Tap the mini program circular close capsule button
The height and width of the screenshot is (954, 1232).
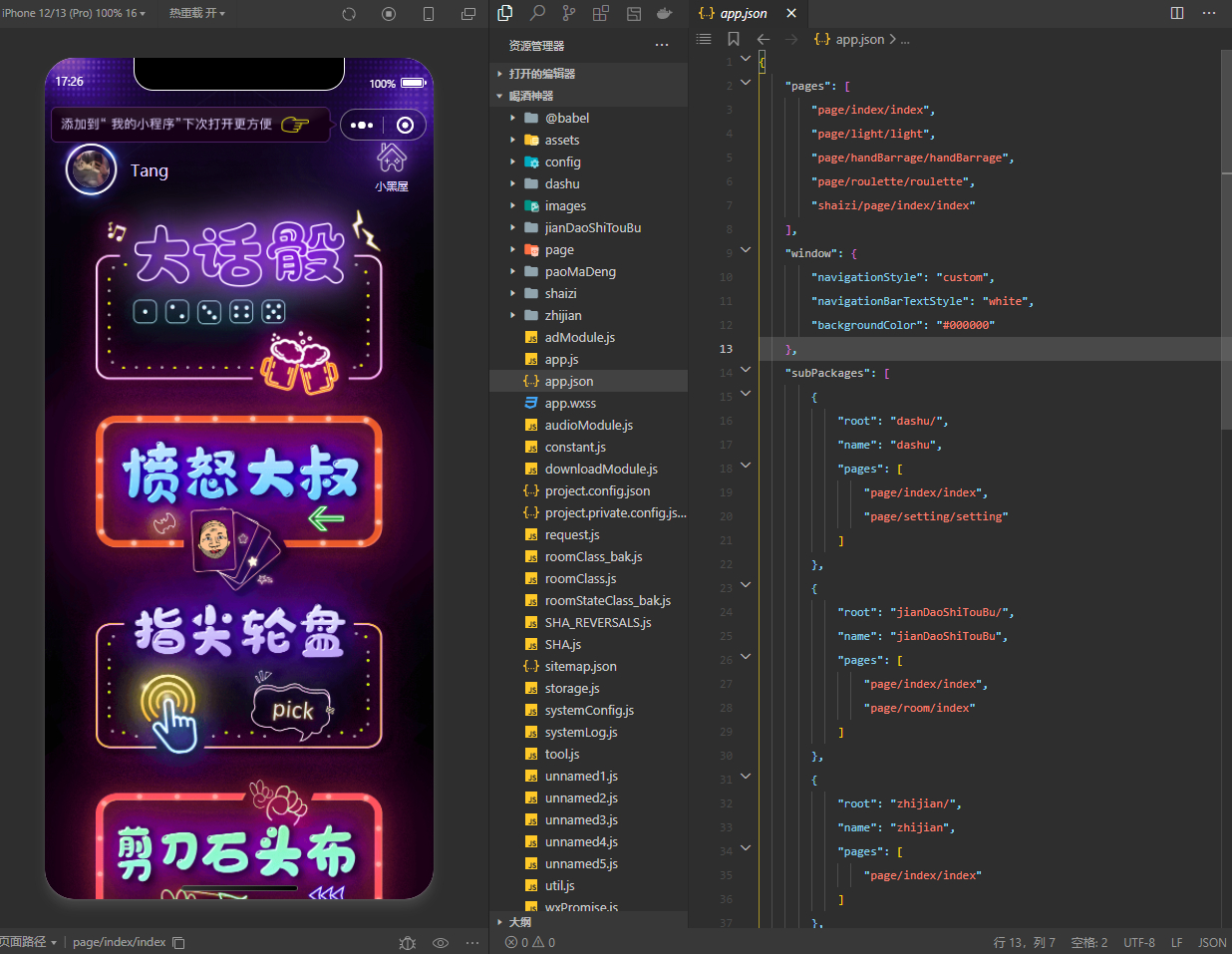coord(405,125)
